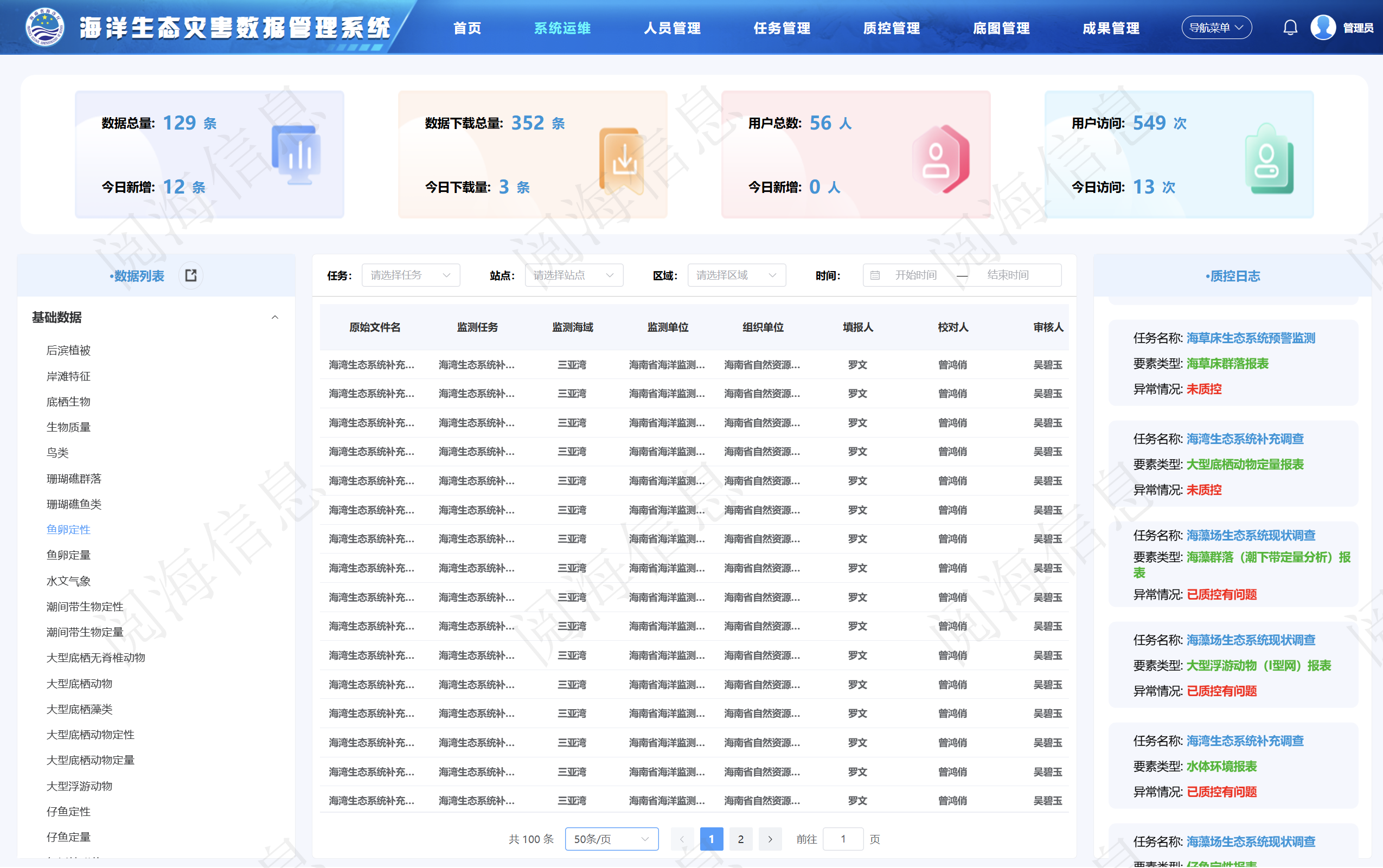
Task: Collapse the 基础数据 tree section
Action: pyautogui.click(x=274, y=318)
